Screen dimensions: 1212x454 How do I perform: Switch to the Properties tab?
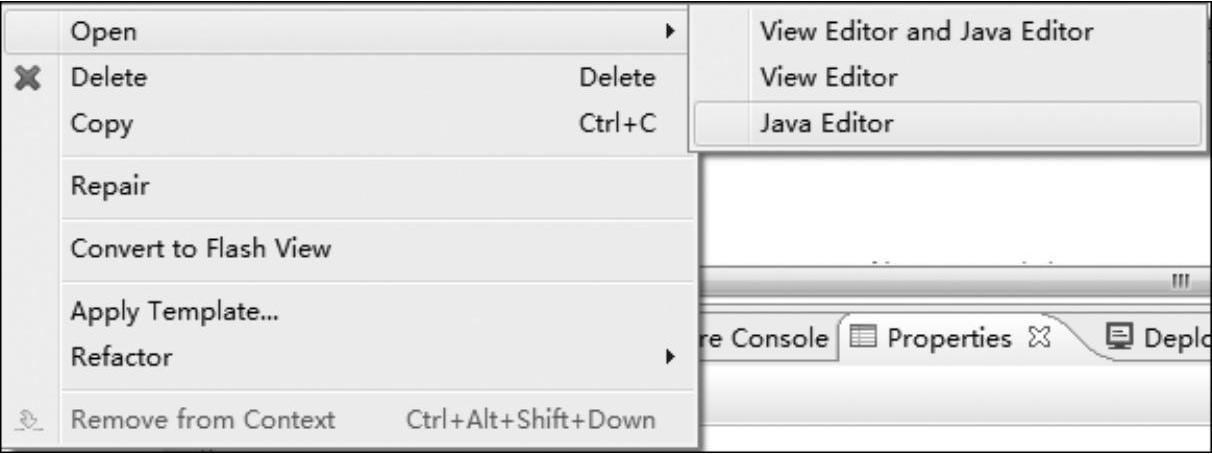coord(950,340)
